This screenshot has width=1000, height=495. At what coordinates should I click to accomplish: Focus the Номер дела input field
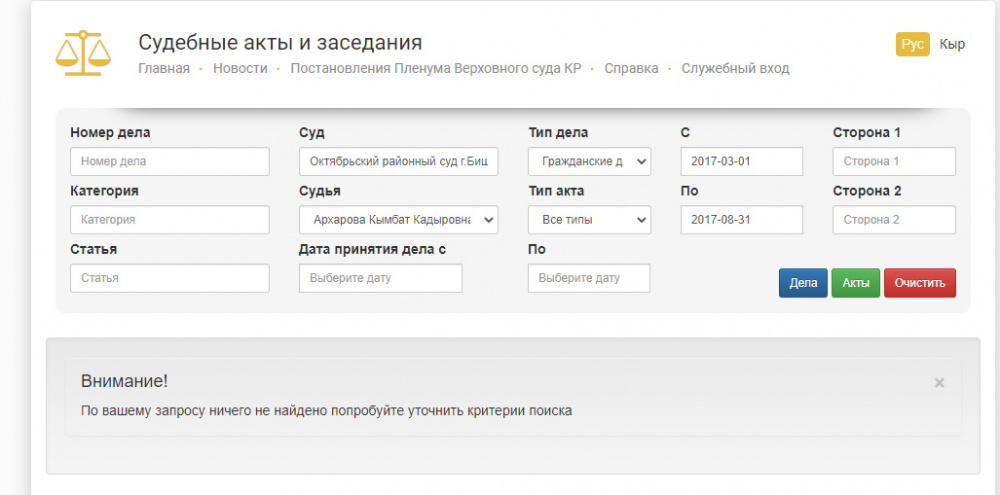[x=170, y=161]
